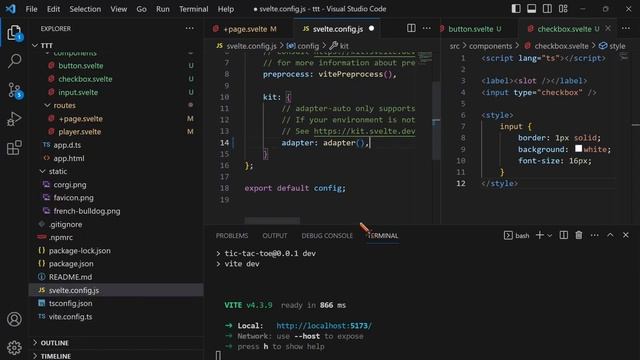This screenshot has width=640, height=360.
Task: Open the Edit menu
Action: pos(53,9)
